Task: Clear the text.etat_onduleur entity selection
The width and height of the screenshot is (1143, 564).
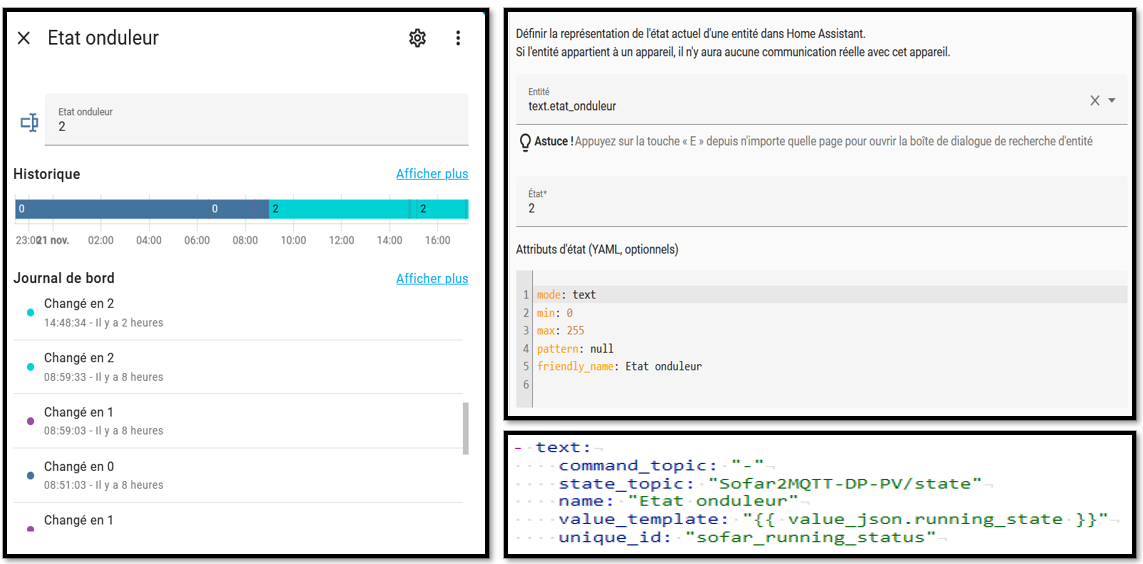Action: (x=1094, y=100)
